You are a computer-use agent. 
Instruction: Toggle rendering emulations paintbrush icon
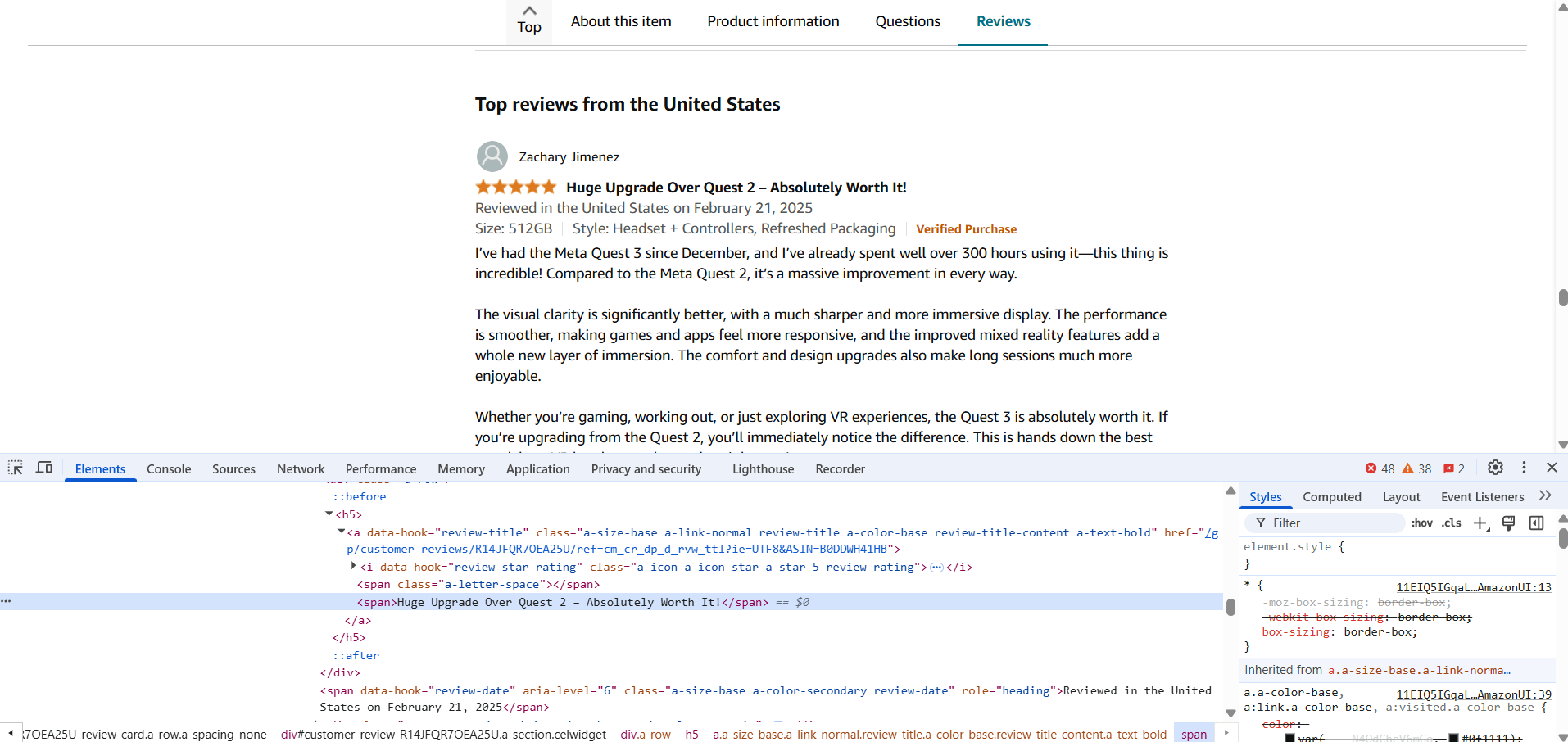click(1508, 523)
